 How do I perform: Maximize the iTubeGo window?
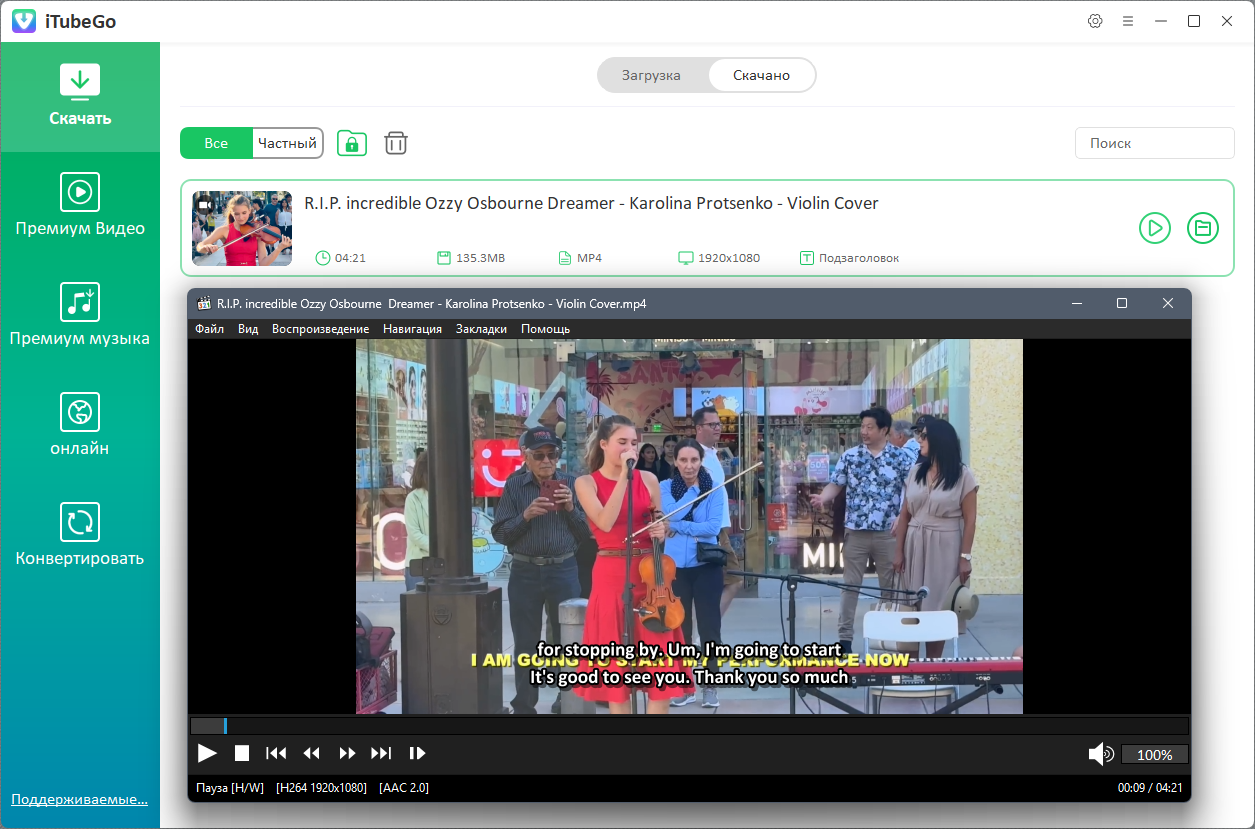coord(1194,21)
